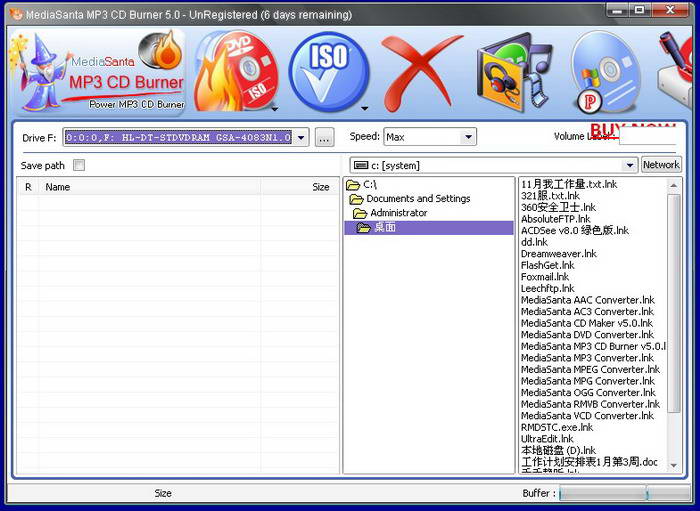Click the headphones and music media icon
700x511 pixels.
point(514,72)
